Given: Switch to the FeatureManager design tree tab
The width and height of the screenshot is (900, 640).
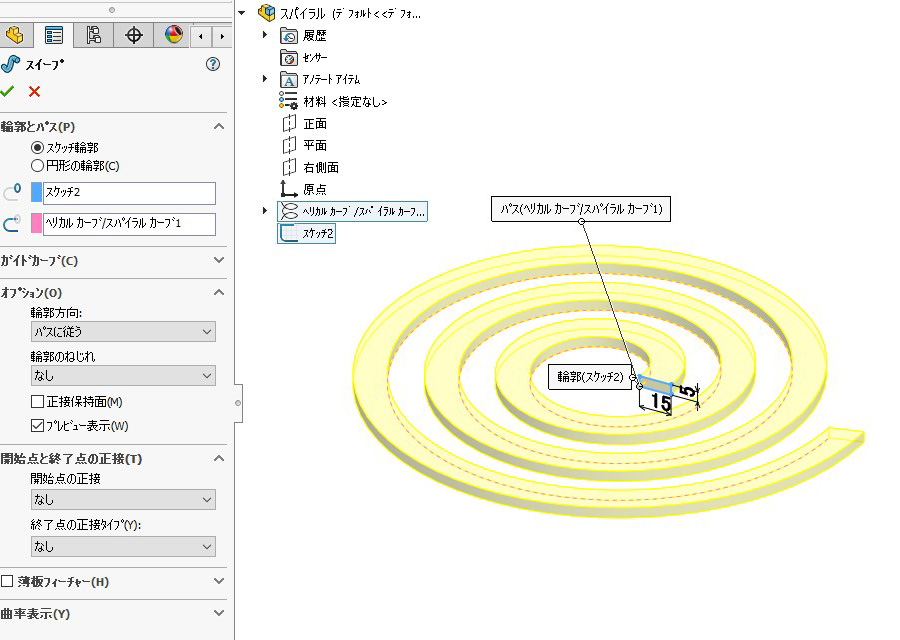Looking at the screenshot, I should (15, 36).
